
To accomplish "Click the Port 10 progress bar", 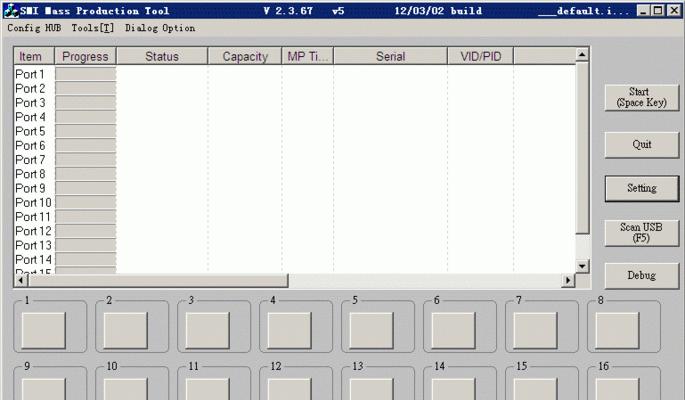I will (x=86, y=203).
